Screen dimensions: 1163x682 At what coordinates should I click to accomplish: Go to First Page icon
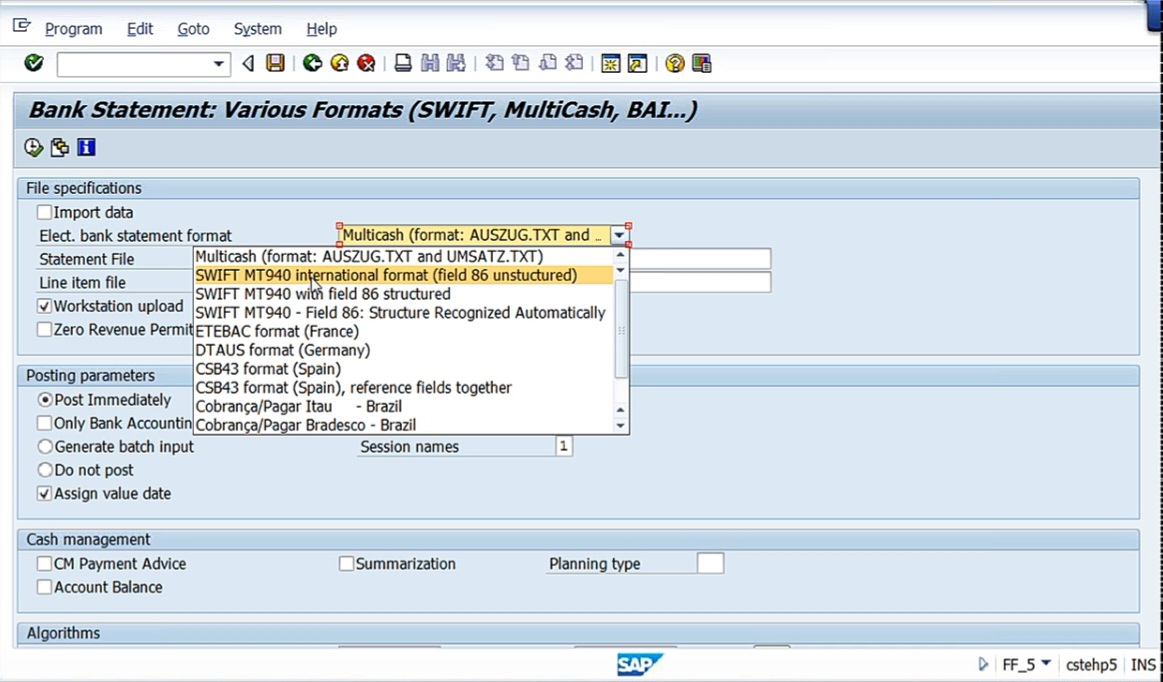[x=494, y=63]
